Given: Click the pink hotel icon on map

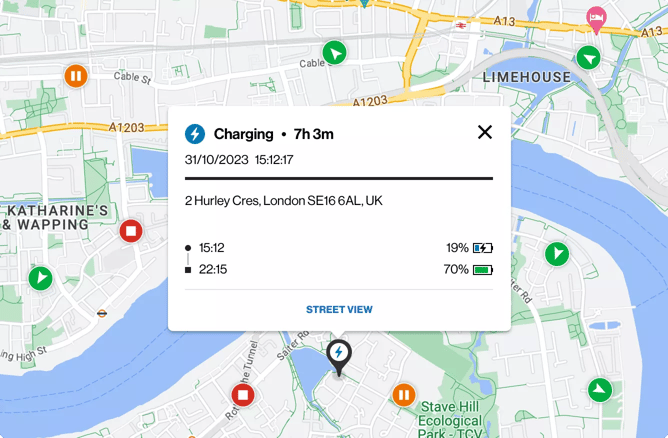Looking at the screenshot, I should click(596, 17).
